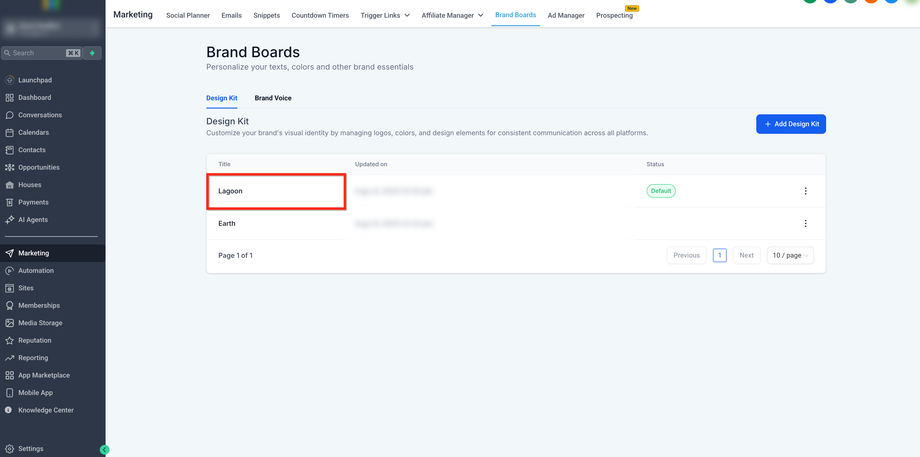Open the Social Planner tab
This screenshot has height=457, width=920.
coord(188,15)
